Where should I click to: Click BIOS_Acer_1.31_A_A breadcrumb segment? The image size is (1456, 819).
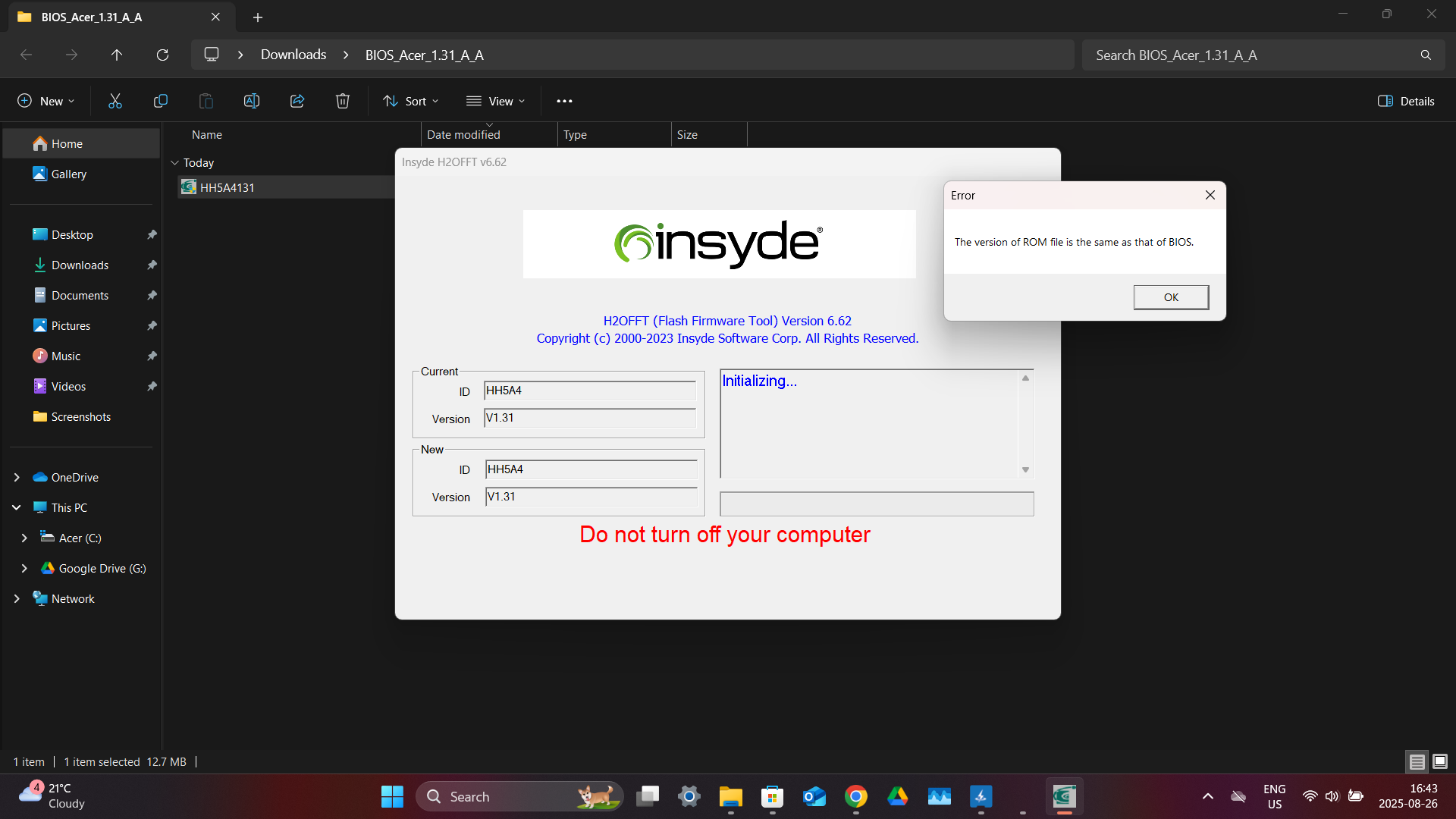coord(425,55)
